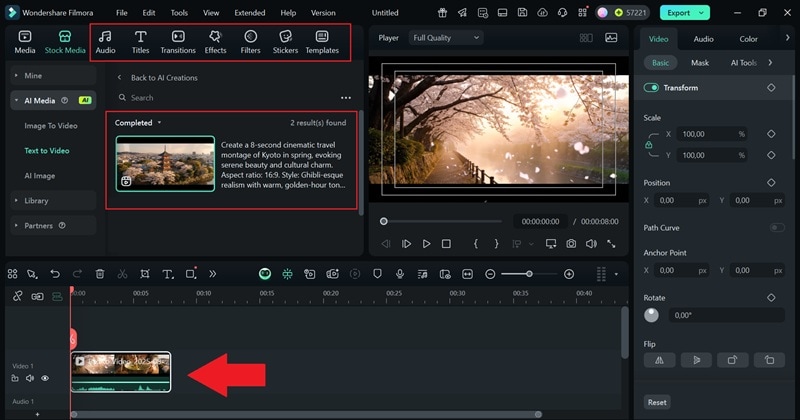The height and width of the screenshot is (420, 800).
Task: Open the Full Quality dropdown
Action: pos(445,38)
